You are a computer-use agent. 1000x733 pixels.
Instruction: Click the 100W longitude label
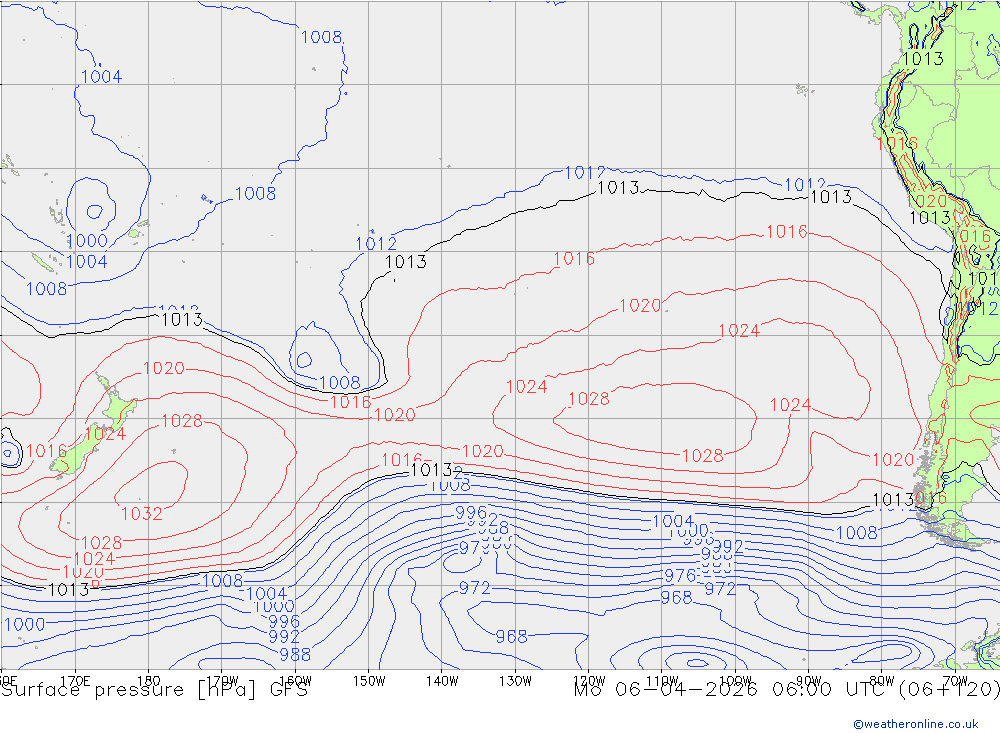(x=735, y=681)
